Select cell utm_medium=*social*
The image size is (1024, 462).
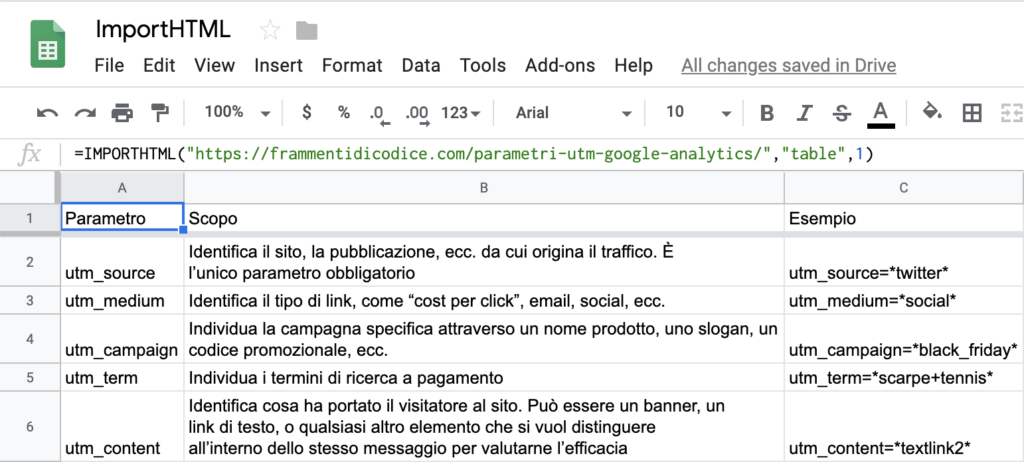(904, 301)
